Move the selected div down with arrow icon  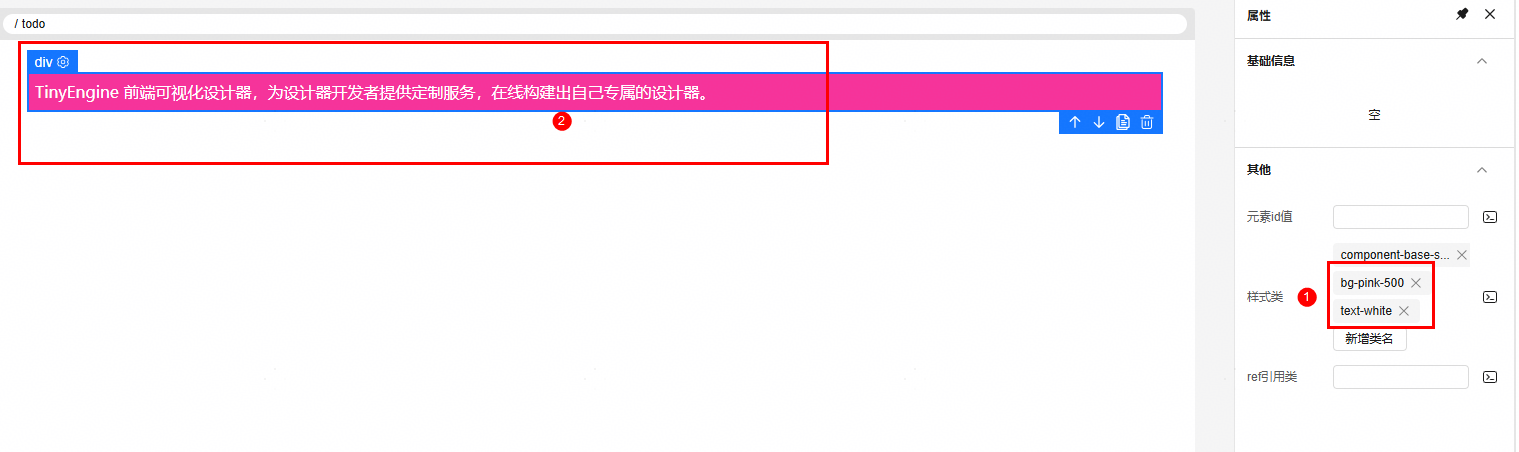[x=1099, y=122]
